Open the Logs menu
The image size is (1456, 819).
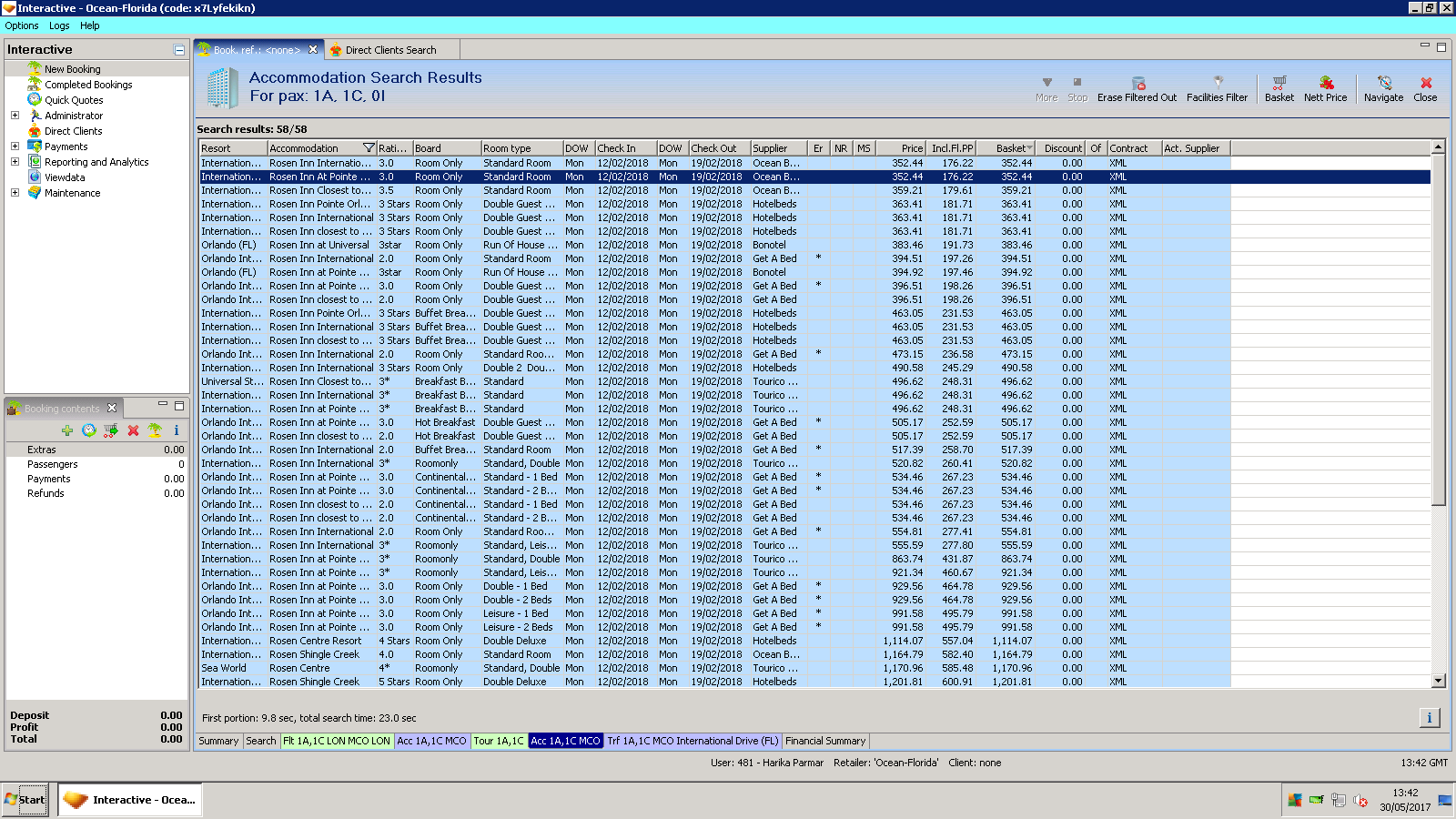point(59,25)
